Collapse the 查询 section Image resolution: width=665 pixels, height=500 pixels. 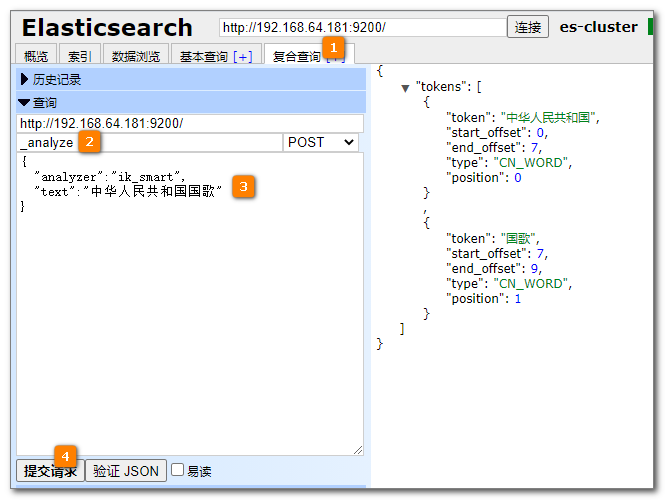click(x=191, y=102)
